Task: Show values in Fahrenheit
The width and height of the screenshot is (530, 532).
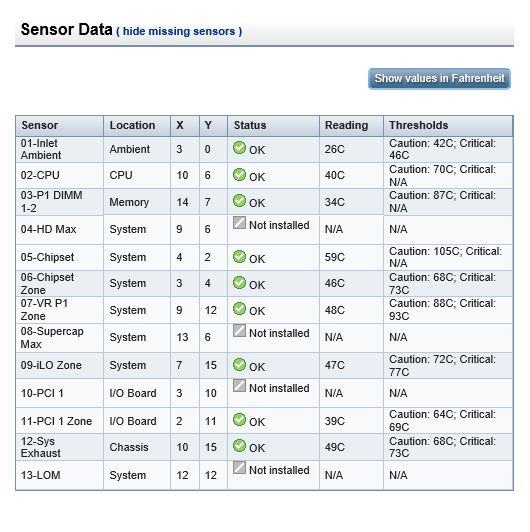Action: point(439,78)
